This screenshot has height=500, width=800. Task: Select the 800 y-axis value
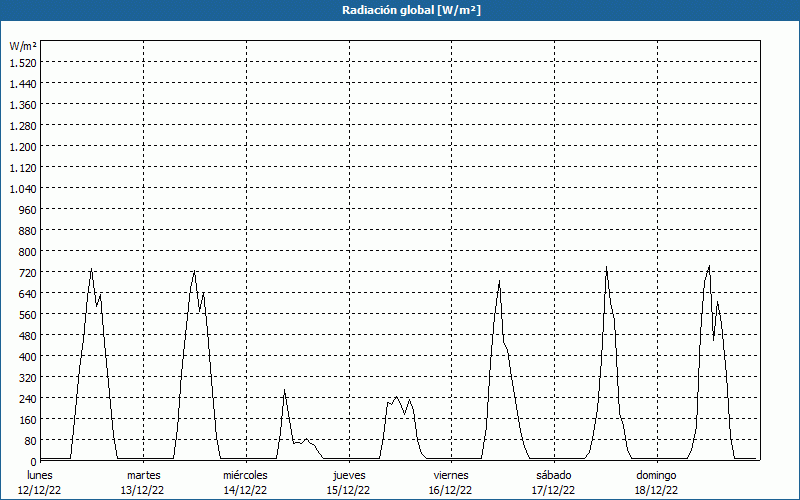[x=28, y=252]
